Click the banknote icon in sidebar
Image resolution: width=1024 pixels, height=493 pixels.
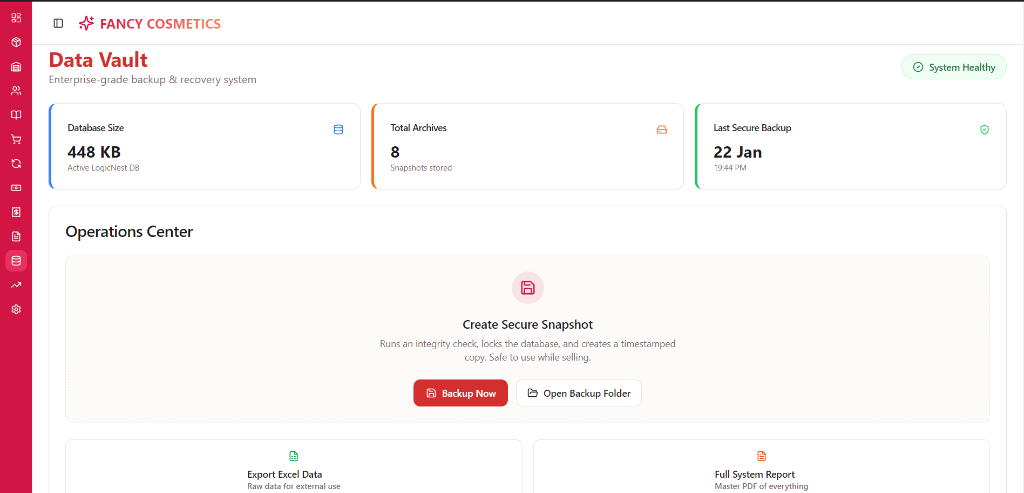pyautogui.click(x=16, y=188)
